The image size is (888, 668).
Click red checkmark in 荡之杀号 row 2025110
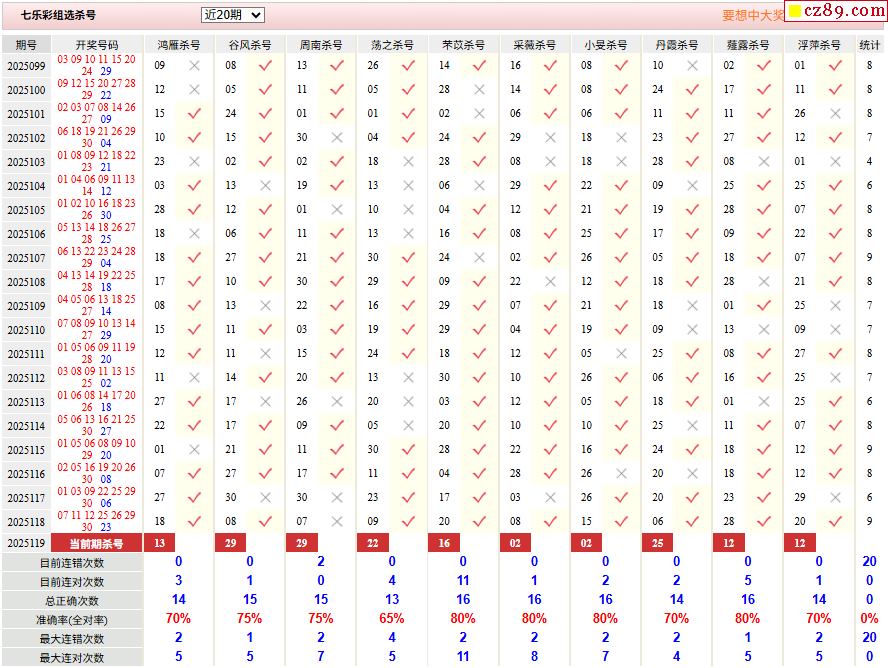(x=408, y=329)
